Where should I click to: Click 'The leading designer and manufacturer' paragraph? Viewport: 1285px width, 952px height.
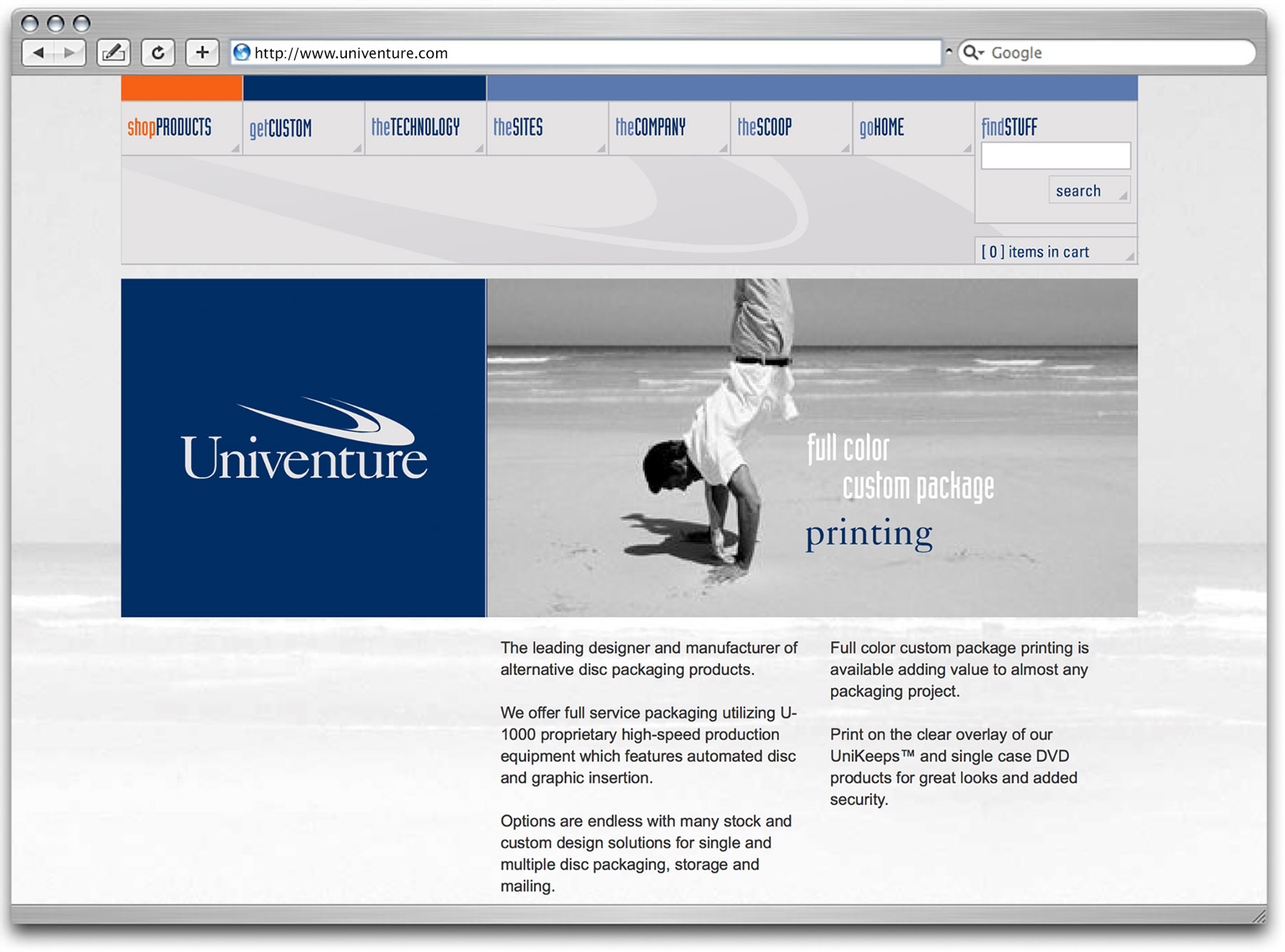648,659
